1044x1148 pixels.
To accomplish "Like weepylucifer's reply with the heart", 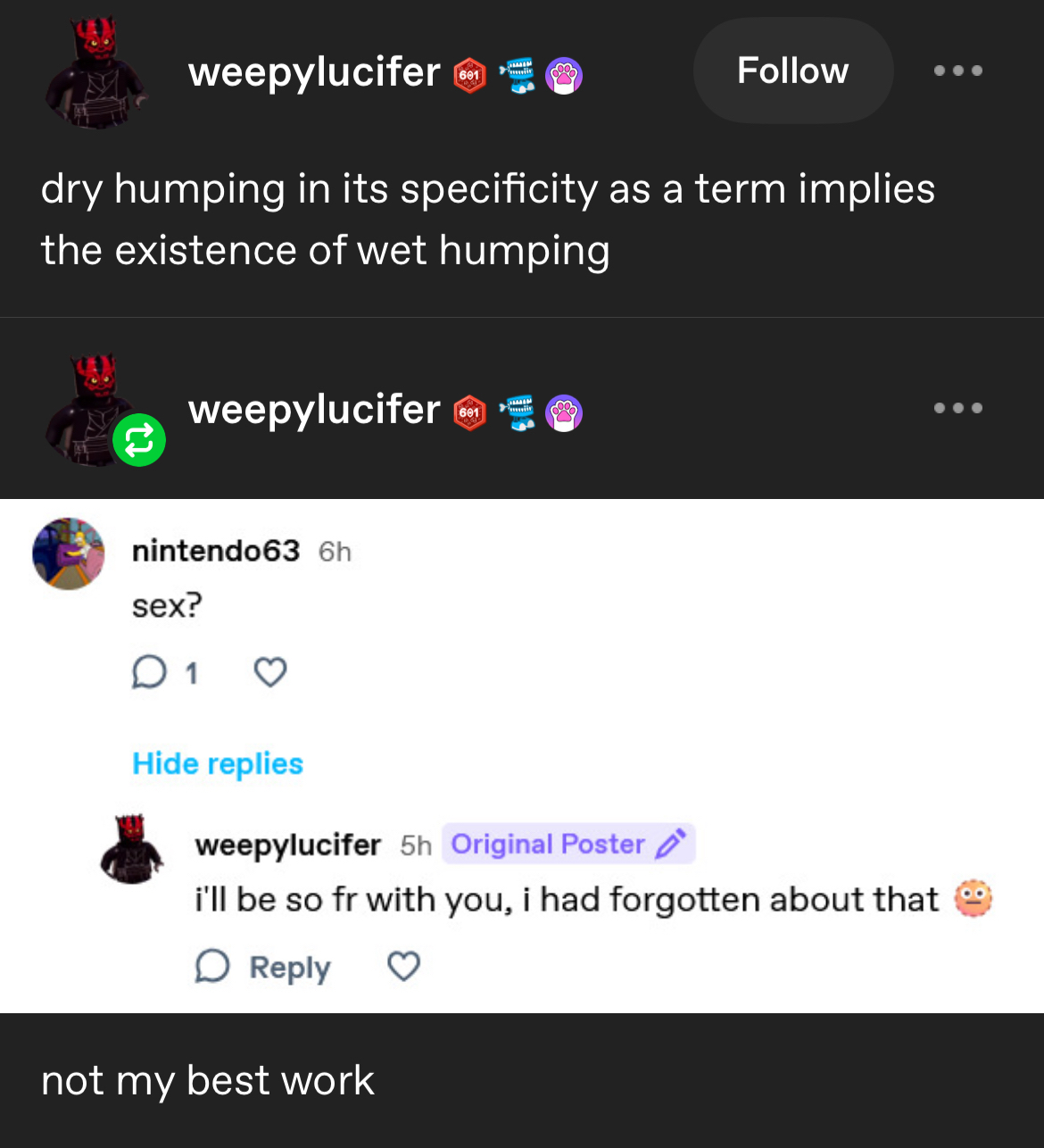I will [x=403, y=966].
